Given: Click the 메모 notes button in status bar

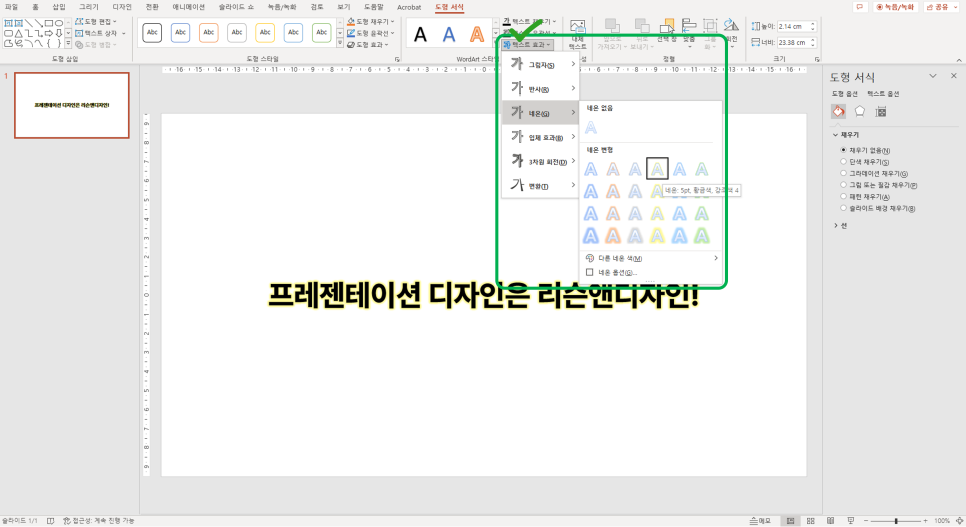Looking at the screenshot, I should coord(760,521).
